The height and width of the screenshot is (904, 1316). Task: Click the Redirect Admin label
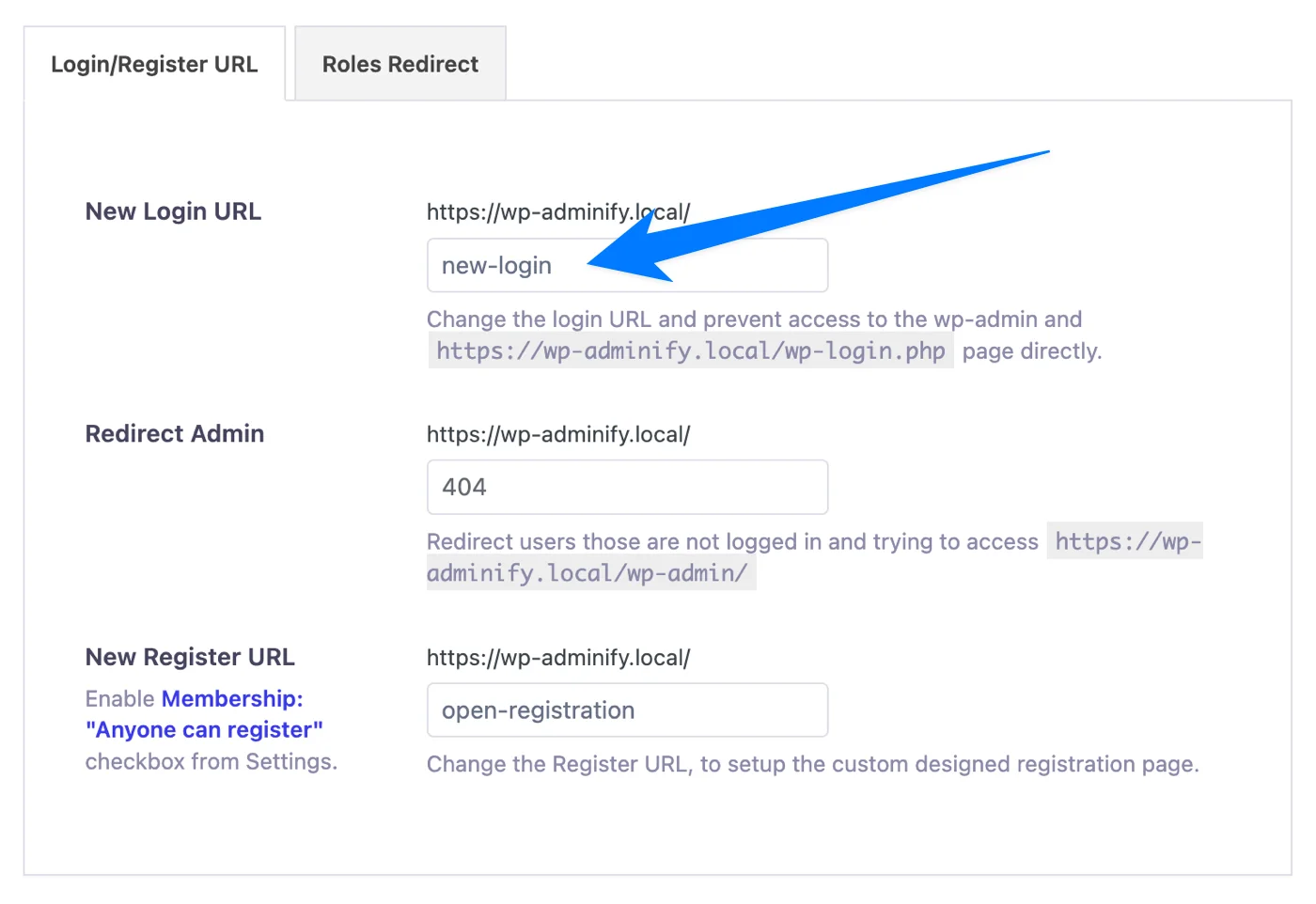coord(174,433)
